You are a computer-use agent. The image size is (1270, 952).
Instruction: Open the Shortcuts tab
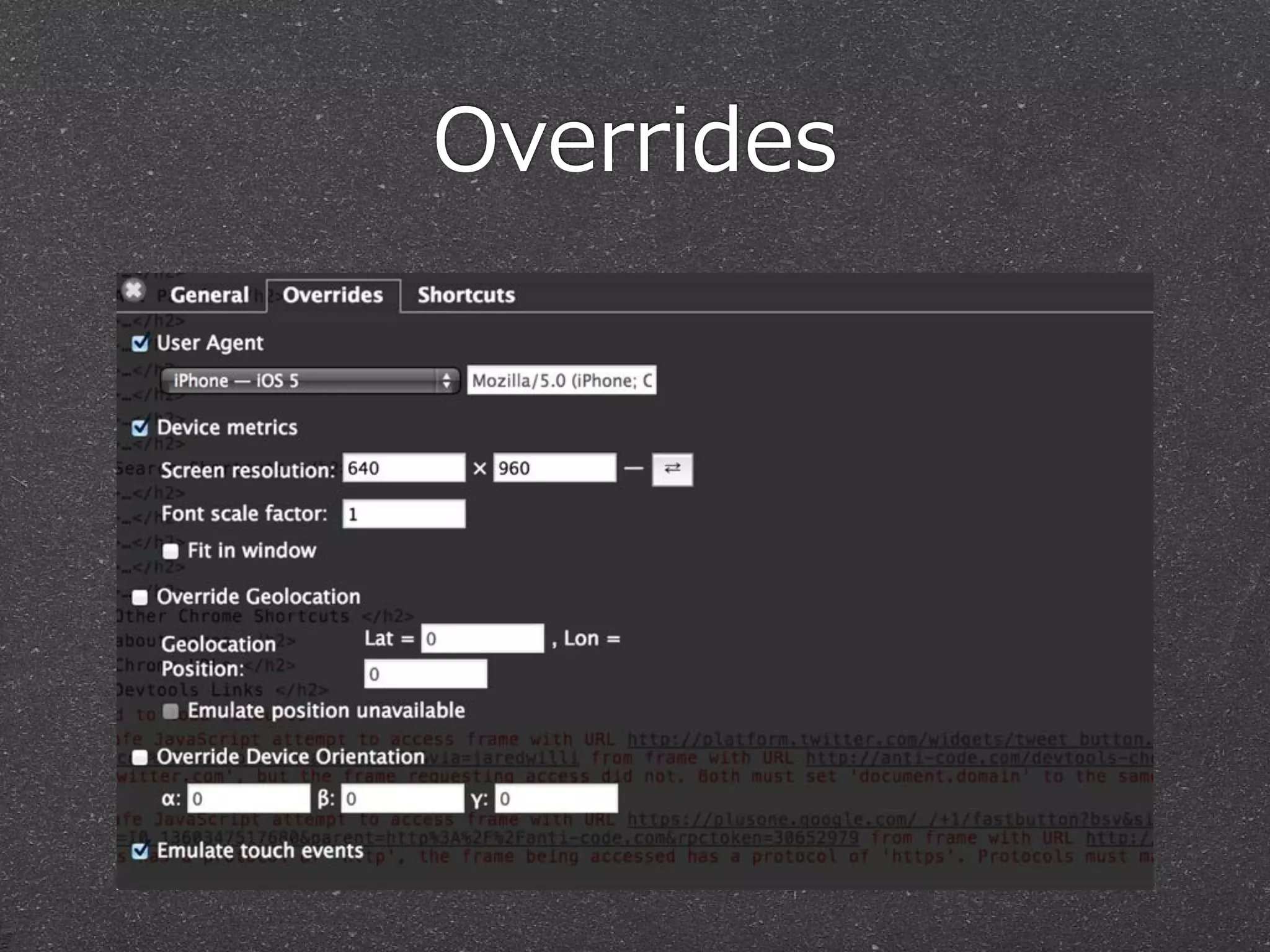point(466,295)
